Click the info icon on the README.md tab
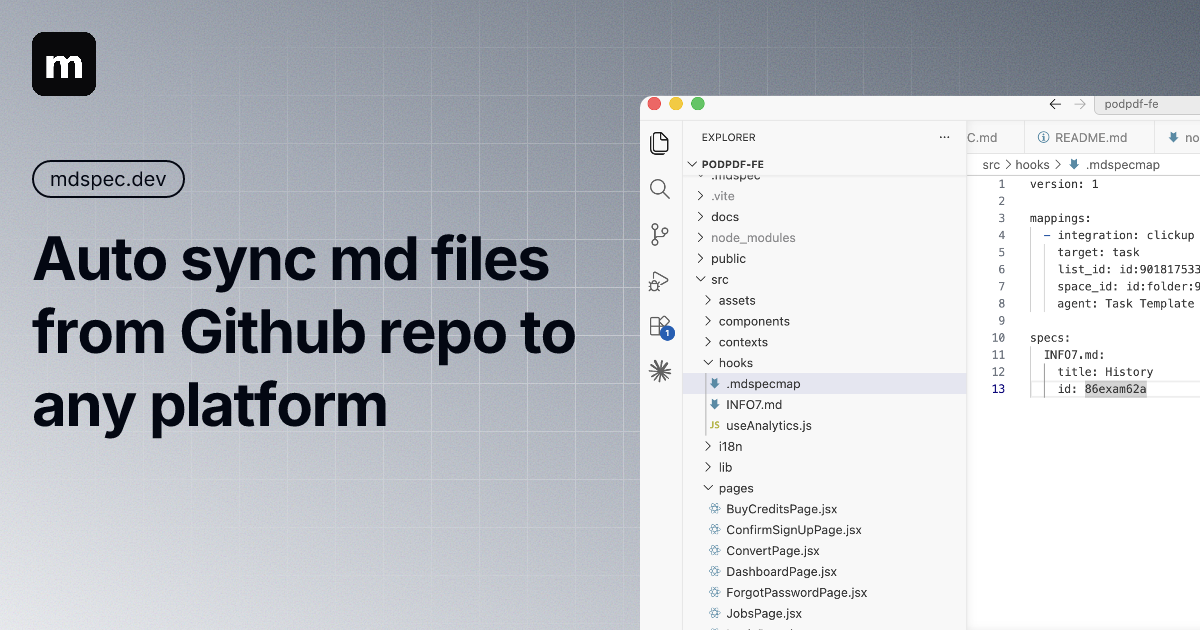The image size is (1200, 630). [x=1043, y=137]
